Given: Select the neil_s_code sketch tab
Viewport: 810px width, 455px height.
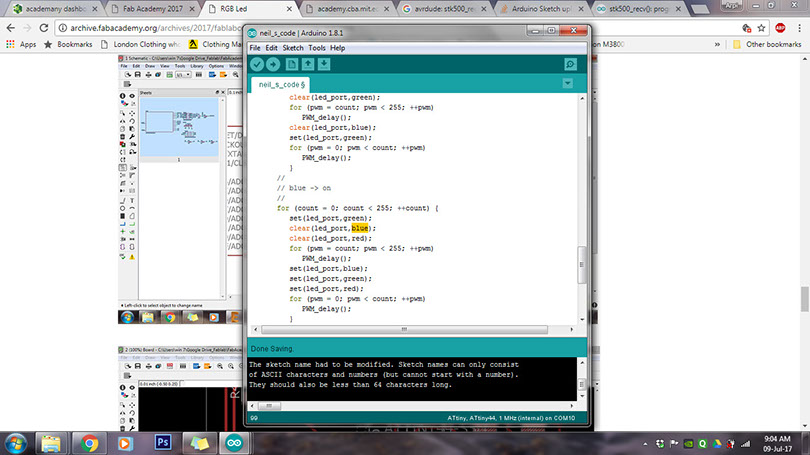Looking at the screenshot, I should [282, 84].
